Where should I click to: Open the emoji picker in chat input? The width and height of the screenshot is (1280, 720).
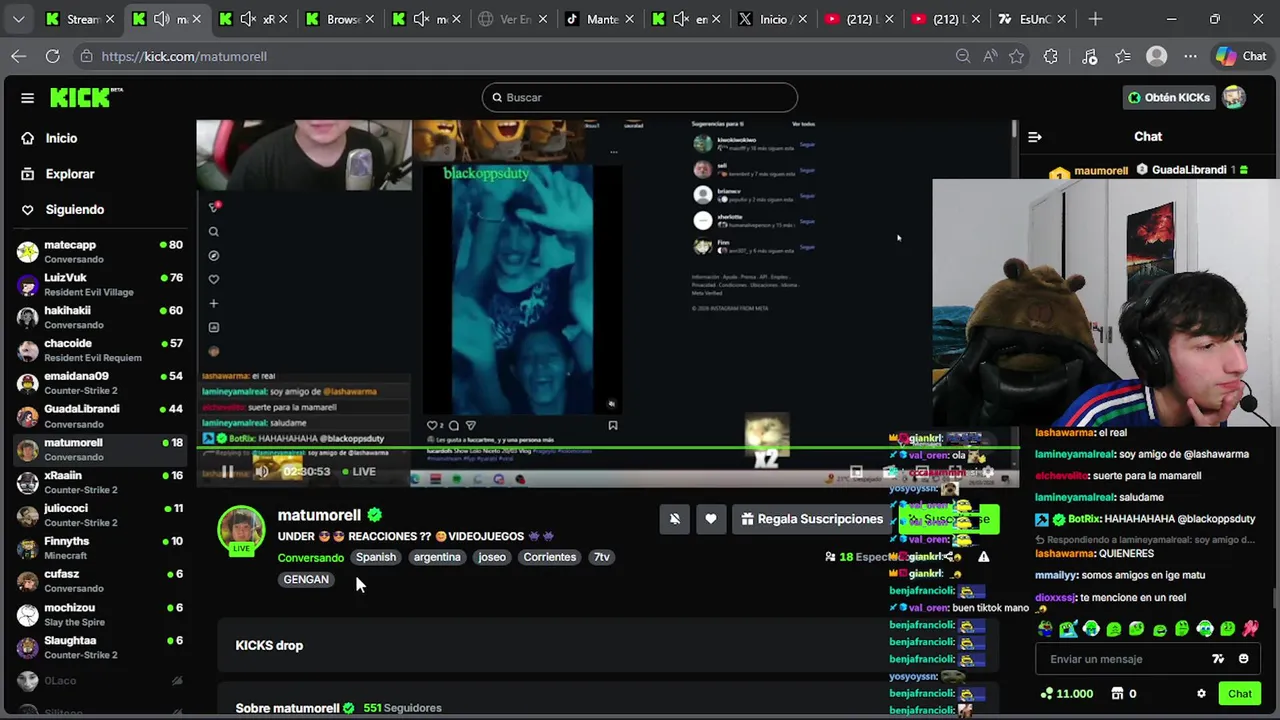(x=1244, y=659)
